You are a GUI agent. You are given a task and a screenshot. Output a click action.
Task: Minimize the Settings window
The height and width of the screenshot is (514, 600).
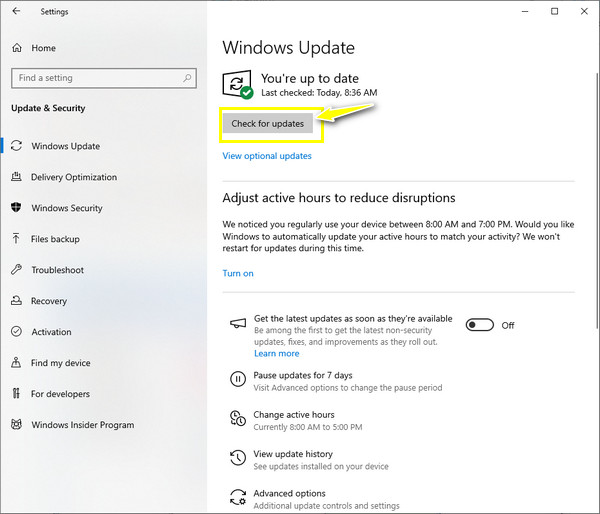[x=525, y=11]
